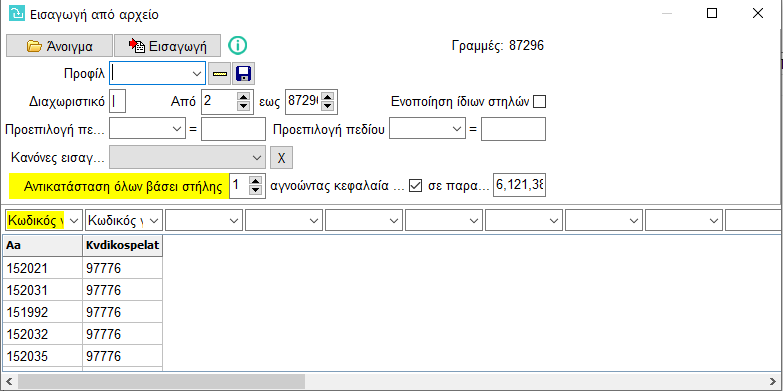Viewport: 783px width, 391px height.
Task: Click the value field after Προεπιλογή πεδίου
Action: click(513, 129)
